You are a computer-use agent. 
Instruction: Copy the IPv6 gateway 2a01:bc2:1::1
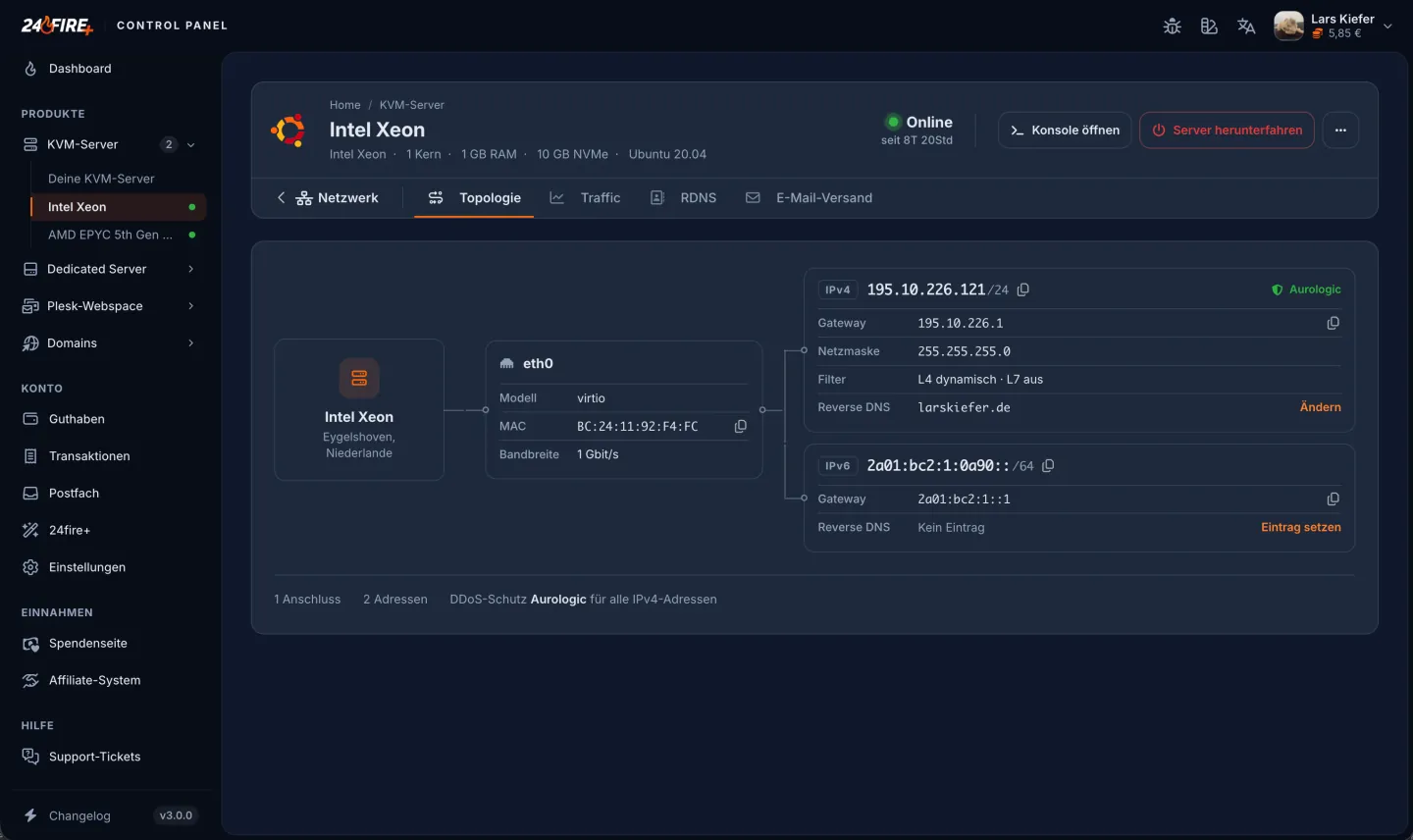pyautogui.click(x=1333, y=499)
